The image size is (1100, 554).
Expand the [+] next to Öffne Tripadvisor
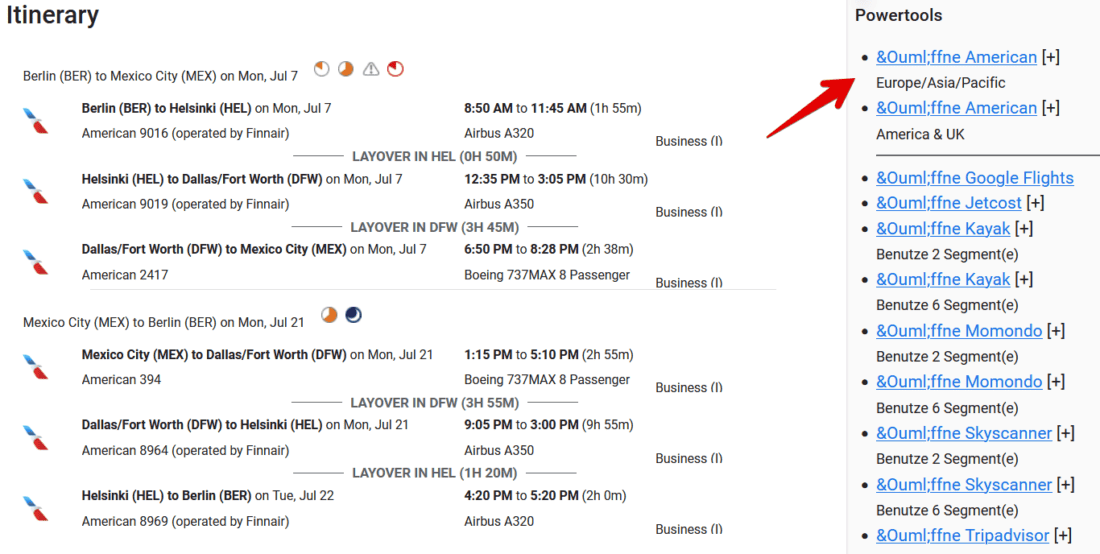[1063, 536]
